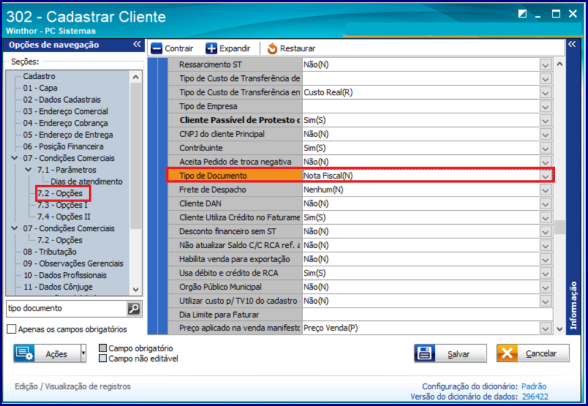Click sections tree scrollbar up arrow
The width and height of the screenshot is (588, 406).
click(136, 77)
